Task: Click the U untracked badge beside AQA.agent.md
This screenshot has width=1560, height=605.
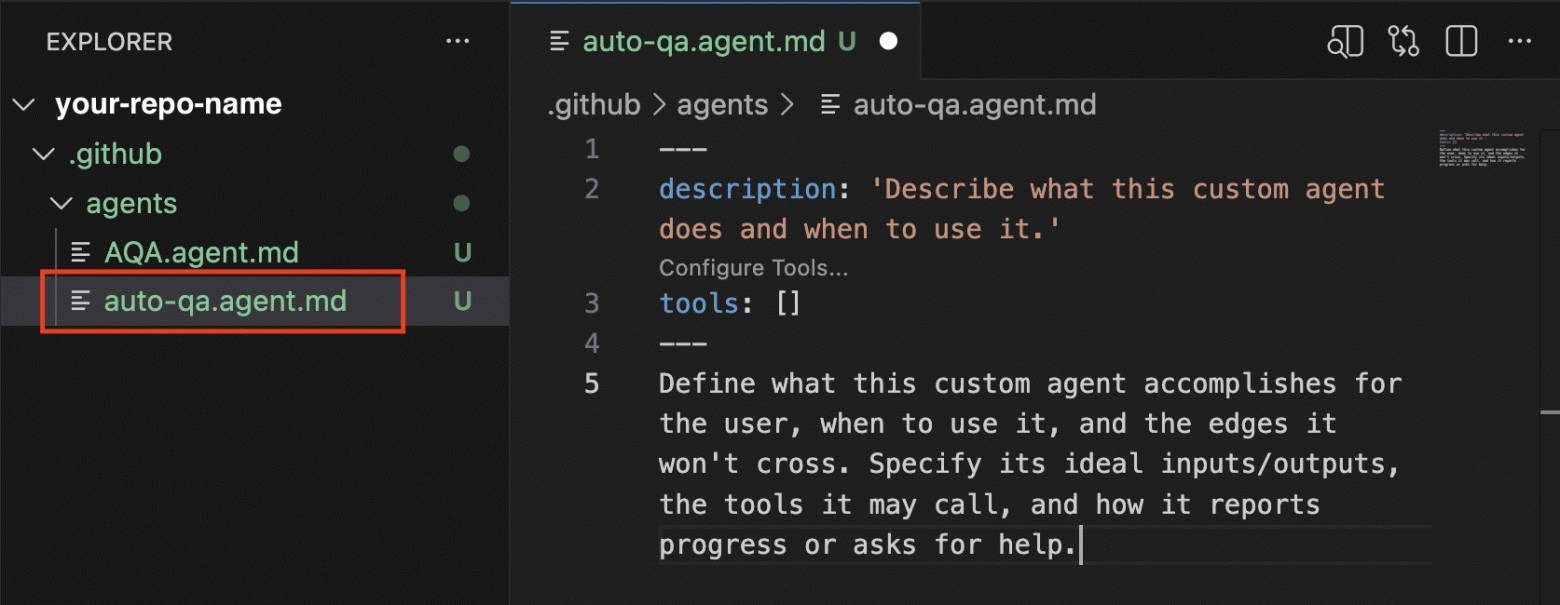Action: tap(461, 252)
